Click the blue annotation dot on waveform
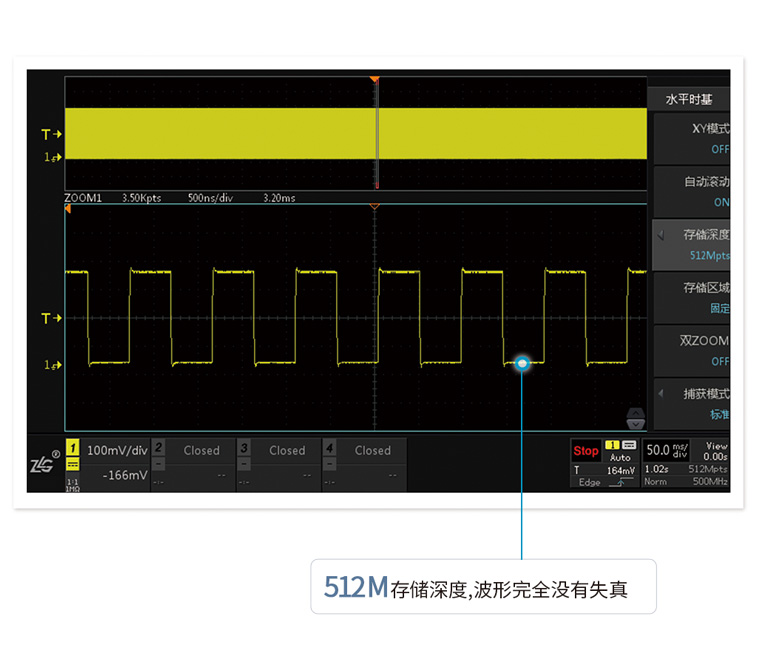 point(522,364)
